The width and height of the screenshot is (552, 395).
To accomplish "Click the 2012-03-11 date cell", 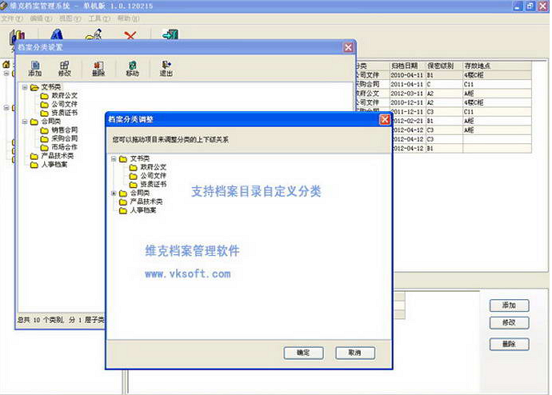I will [407, 93].
